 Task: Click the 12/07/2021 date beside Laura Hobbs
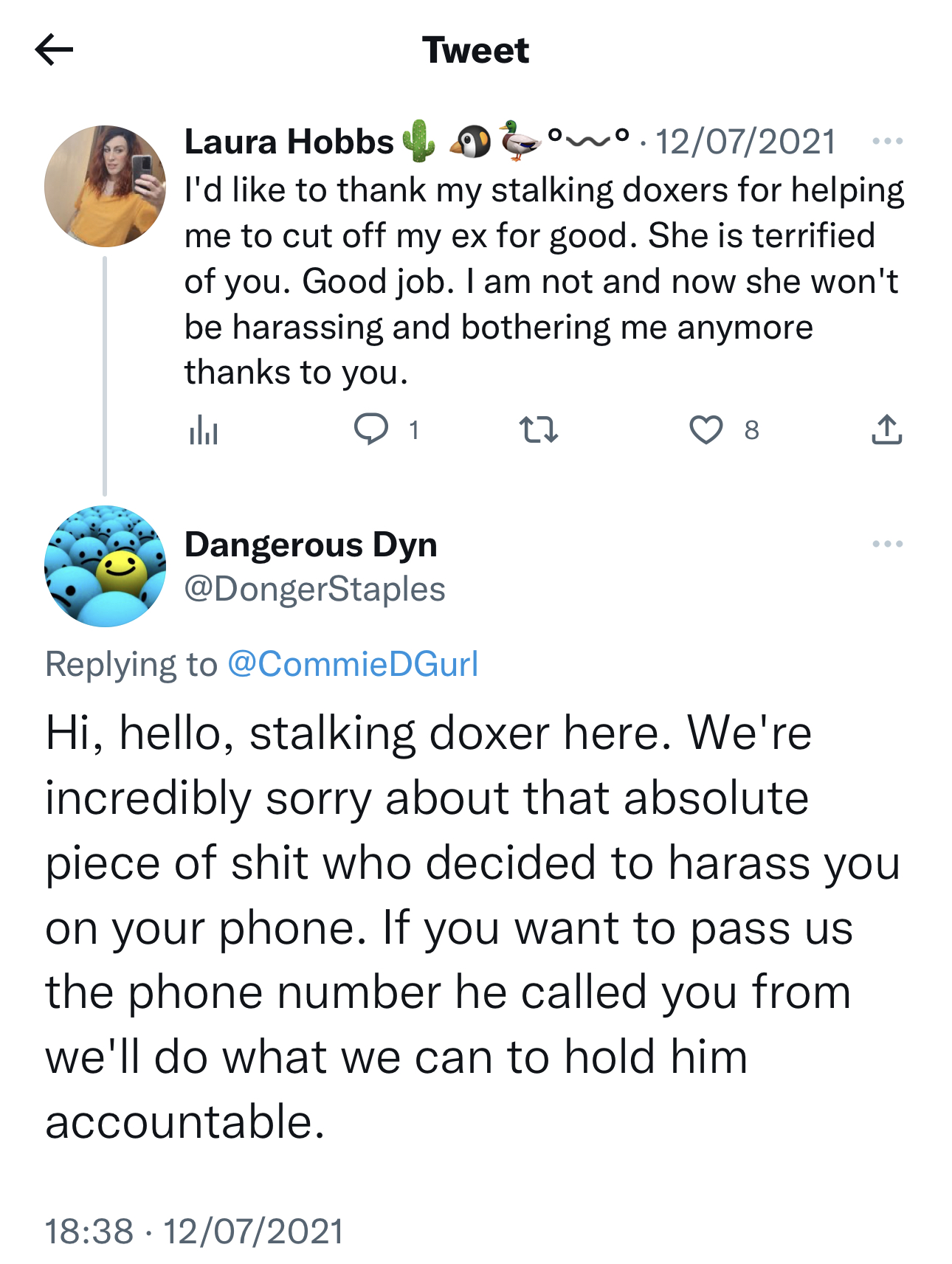(x=745, y=142)
